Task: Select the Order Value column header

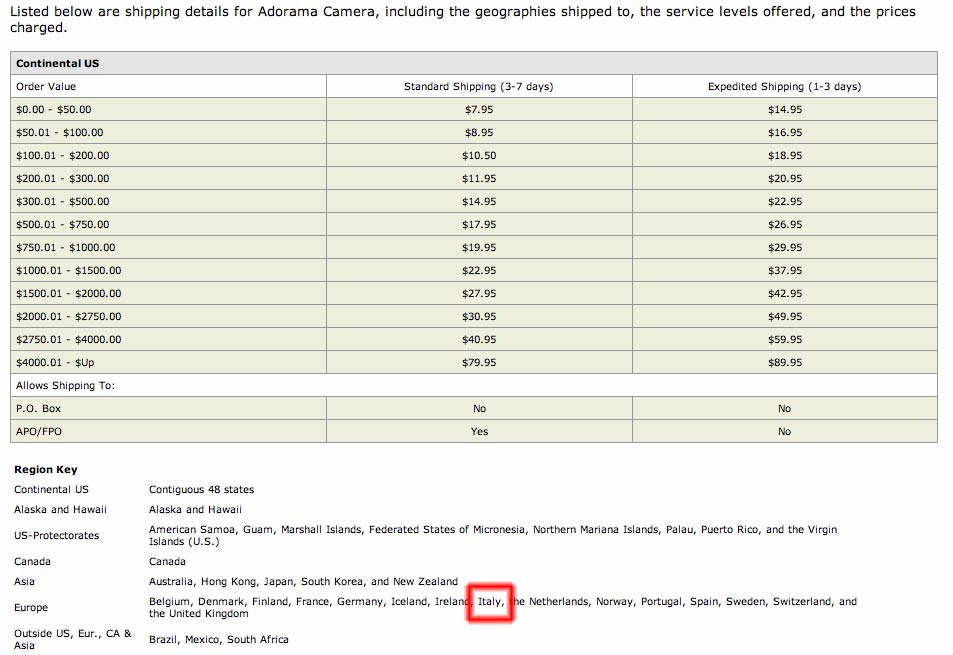Action: pos(46,87)
